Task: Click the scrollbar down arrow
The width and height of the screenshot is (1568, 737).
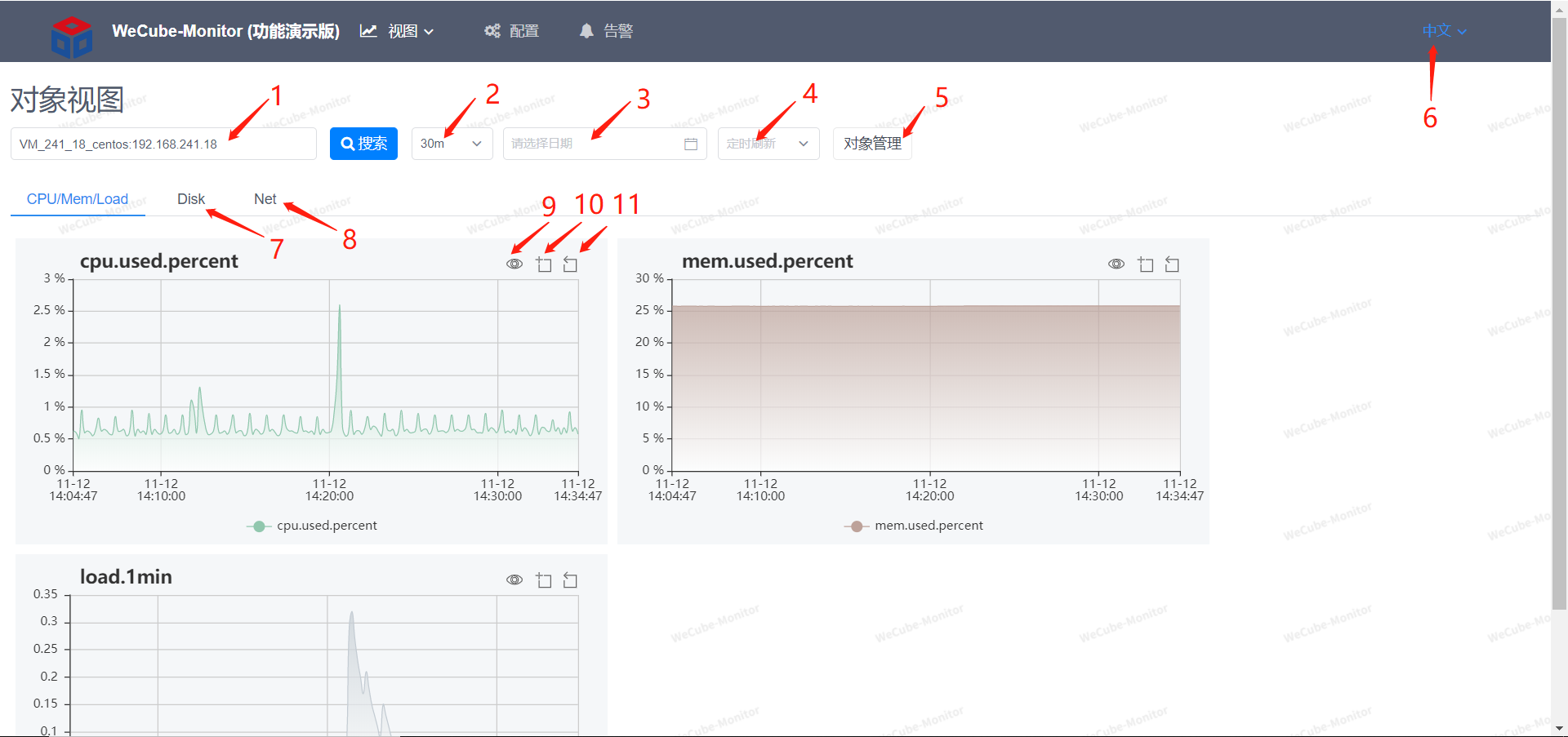Action: tap(1559, 729)
